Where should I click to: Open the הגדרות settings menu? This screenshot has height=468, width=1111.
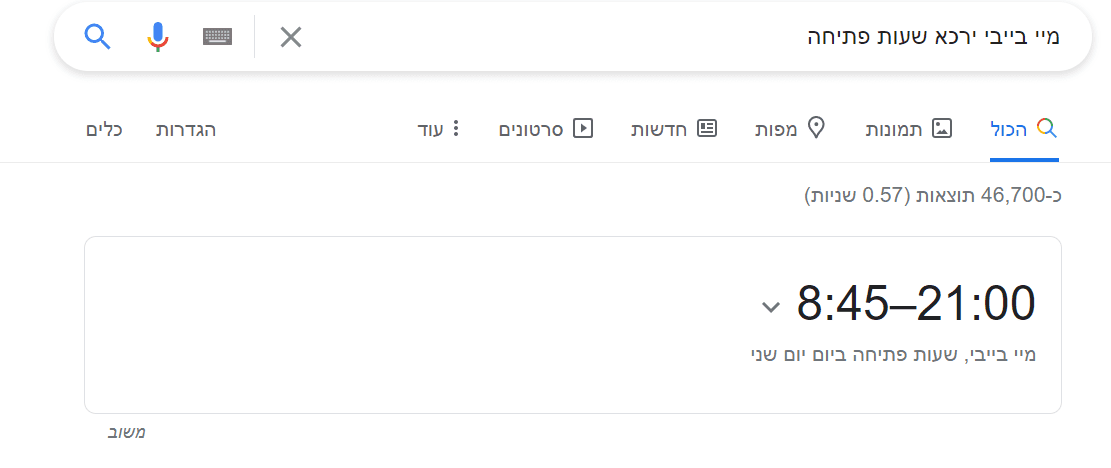[x=186, y=129]
